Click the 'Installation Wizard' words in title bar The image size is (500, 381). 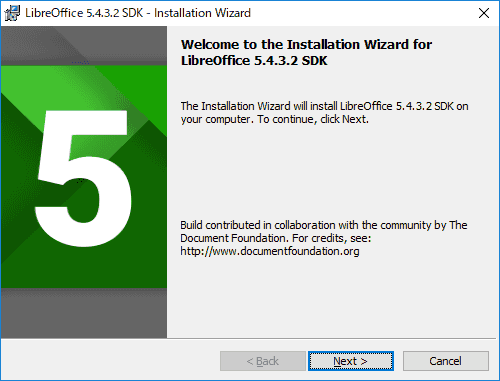tap(202, 13)
